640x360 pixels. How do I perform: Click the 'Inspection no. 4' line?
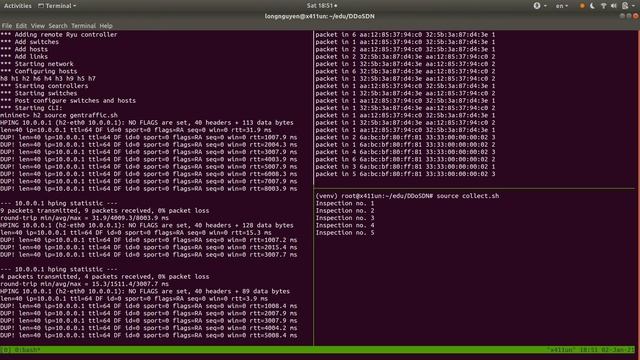coord(345,226)
